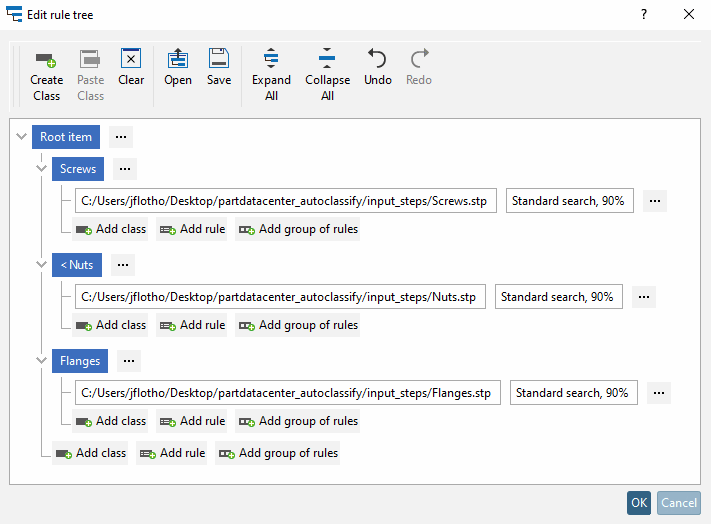Add rule under Nuts
This screenshot has height=524, width=711.
[192, 325]
